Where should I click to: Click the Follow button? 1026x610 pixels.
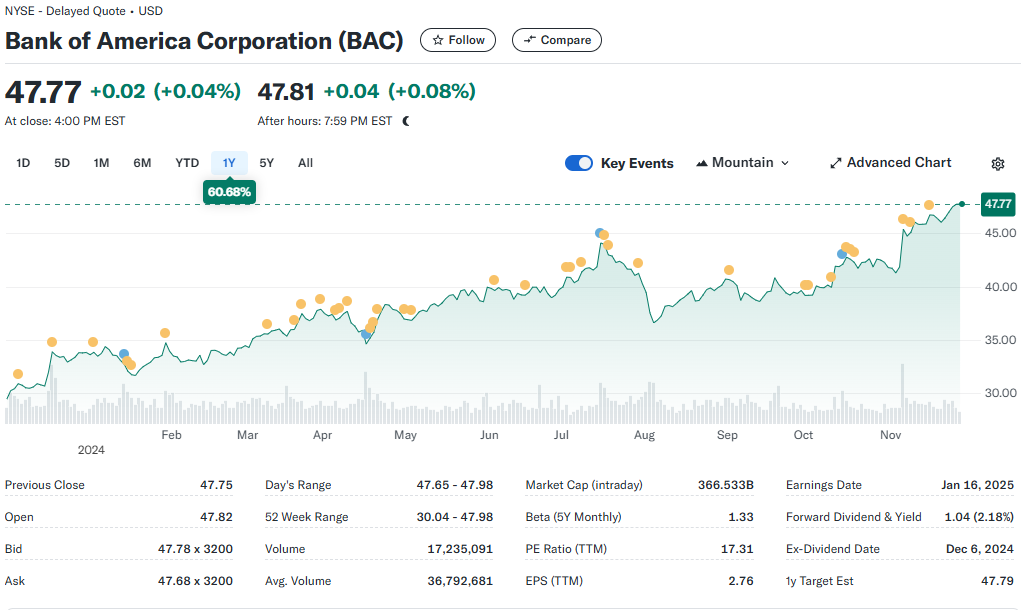pos(457,41)
